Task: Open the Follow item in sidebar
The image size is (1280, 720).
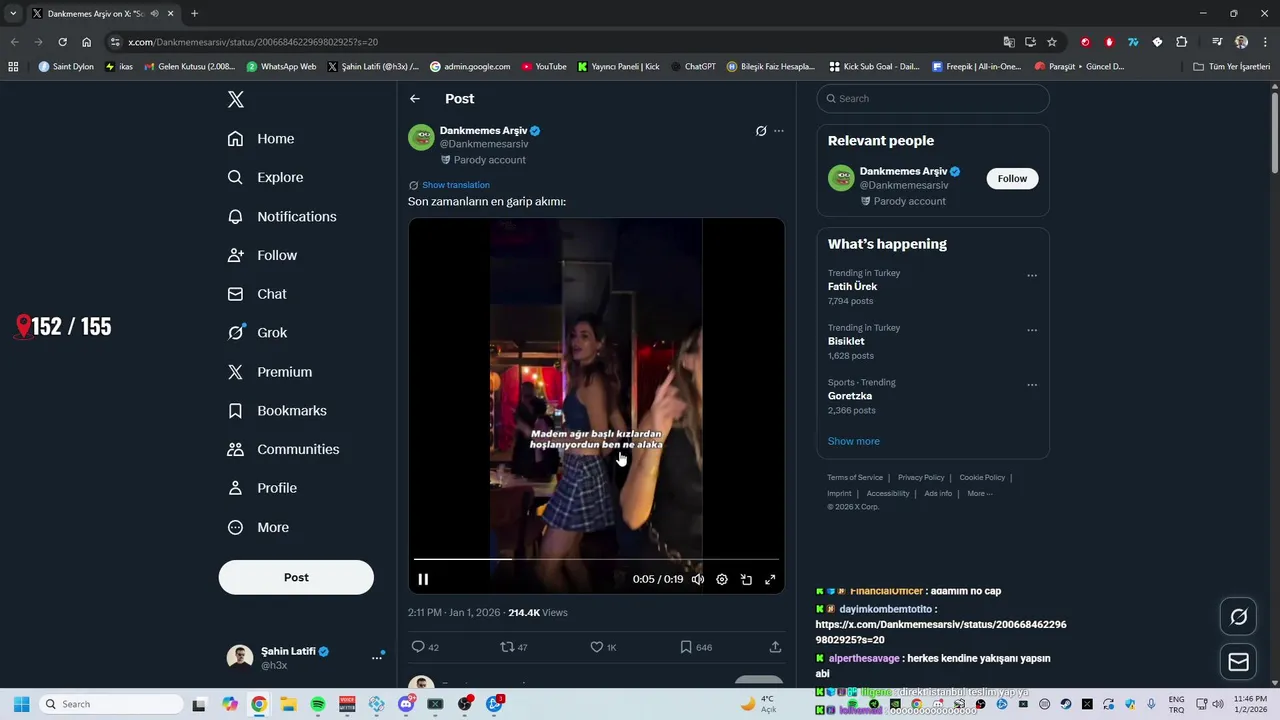Action: tap(262, 255)
